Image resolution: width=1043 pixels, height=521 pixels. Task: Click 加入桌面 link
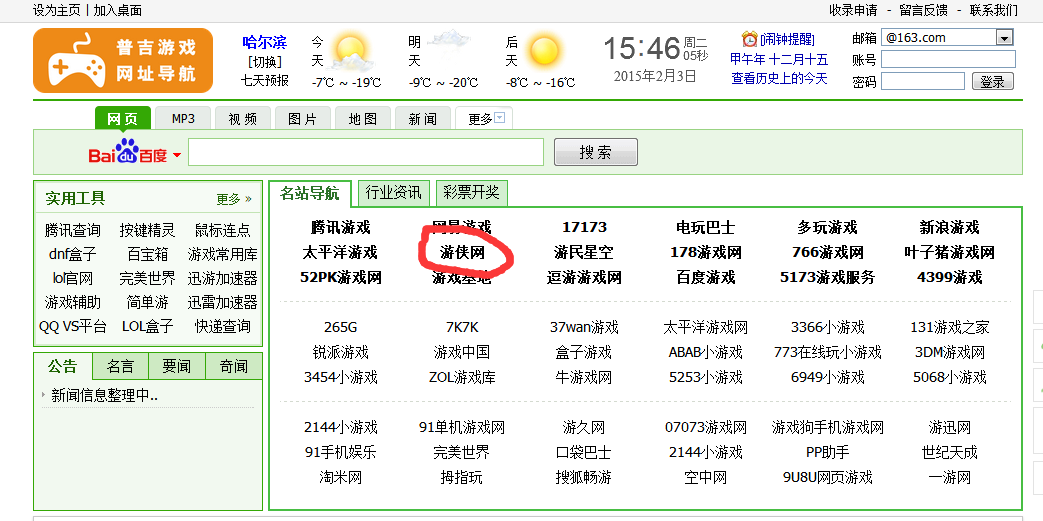[x=118, y=10]
